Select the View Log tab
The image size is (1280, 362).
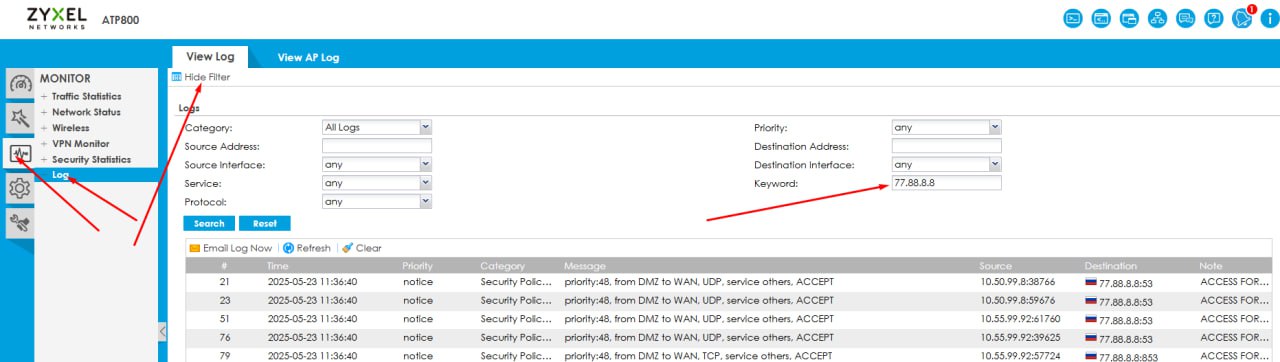[210, 57]
